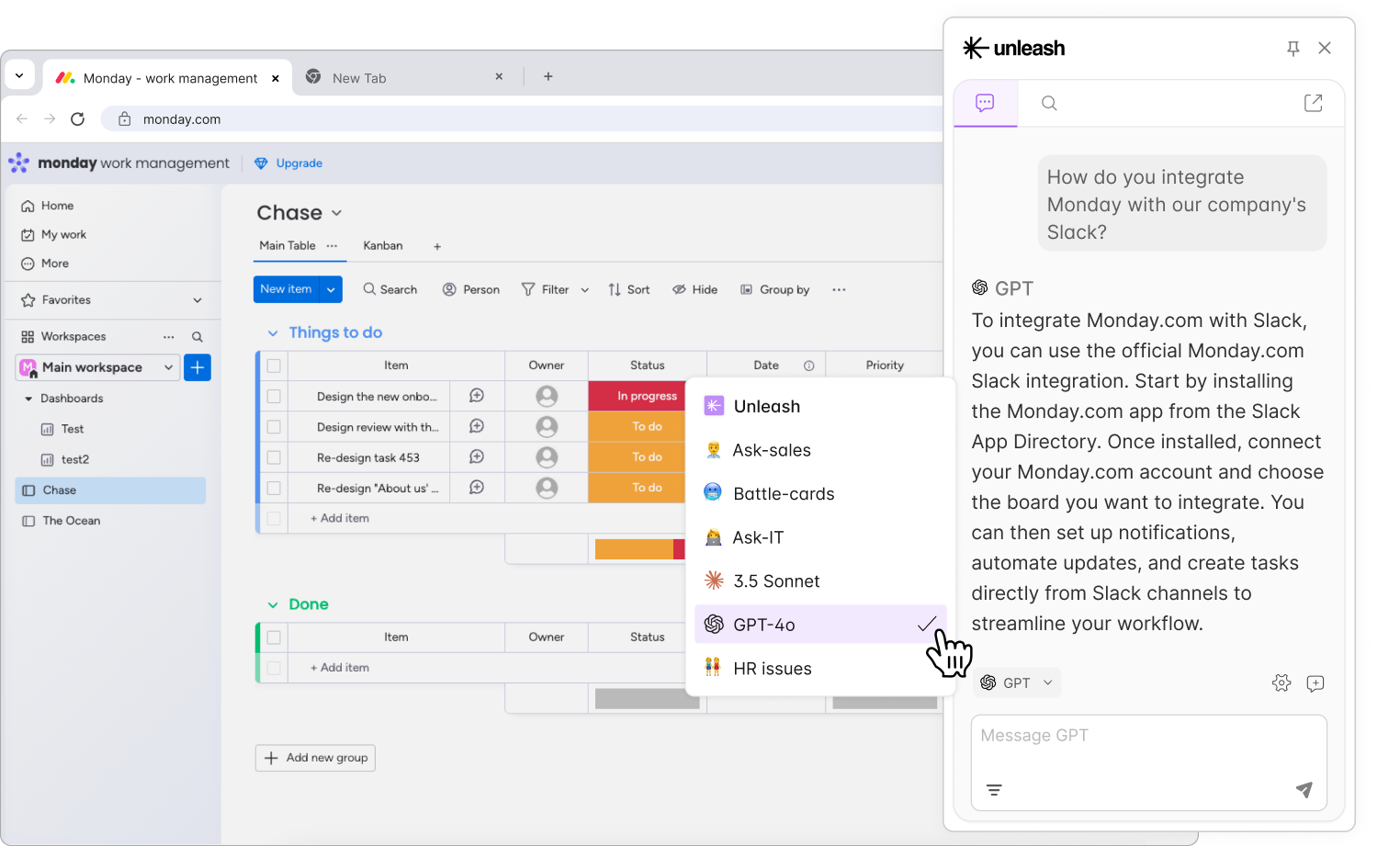Choose the 3.5 Sonnet model
The width and height of the screenshot is (1400, 846).
[x=819, y=581]
